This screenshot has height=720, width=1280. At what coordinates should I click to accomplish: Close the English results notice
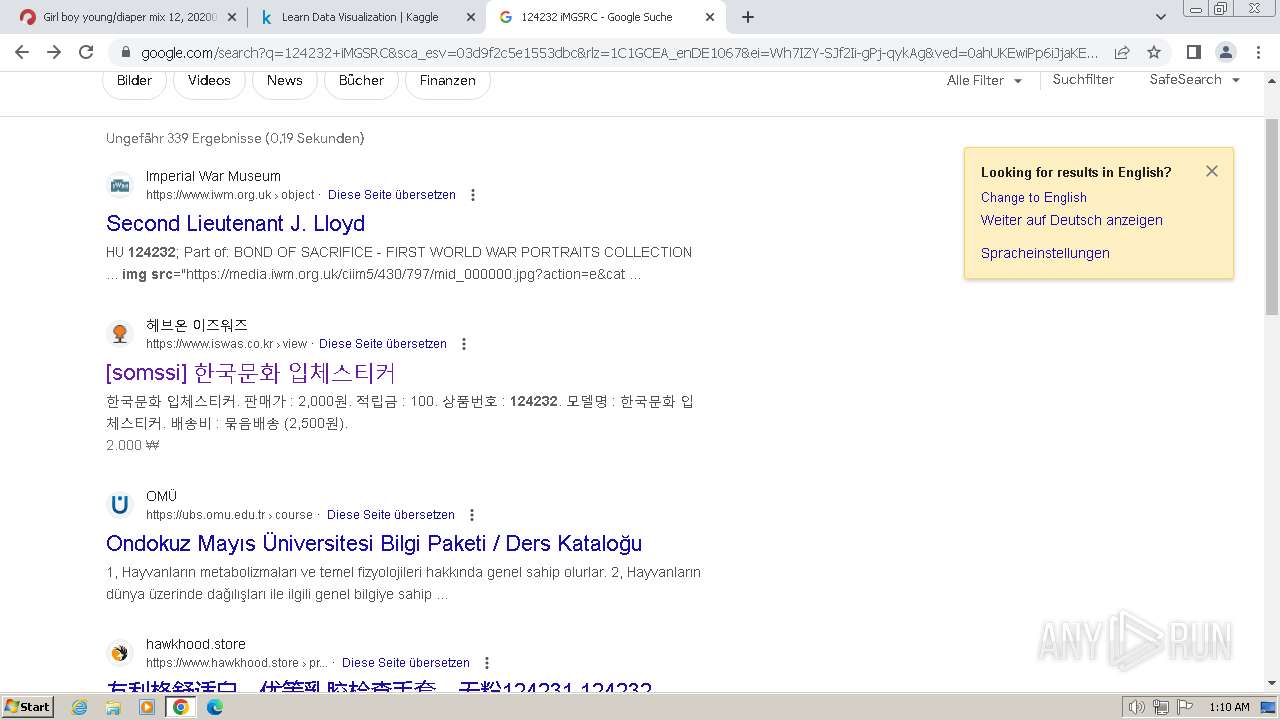tap(1211, 171)
